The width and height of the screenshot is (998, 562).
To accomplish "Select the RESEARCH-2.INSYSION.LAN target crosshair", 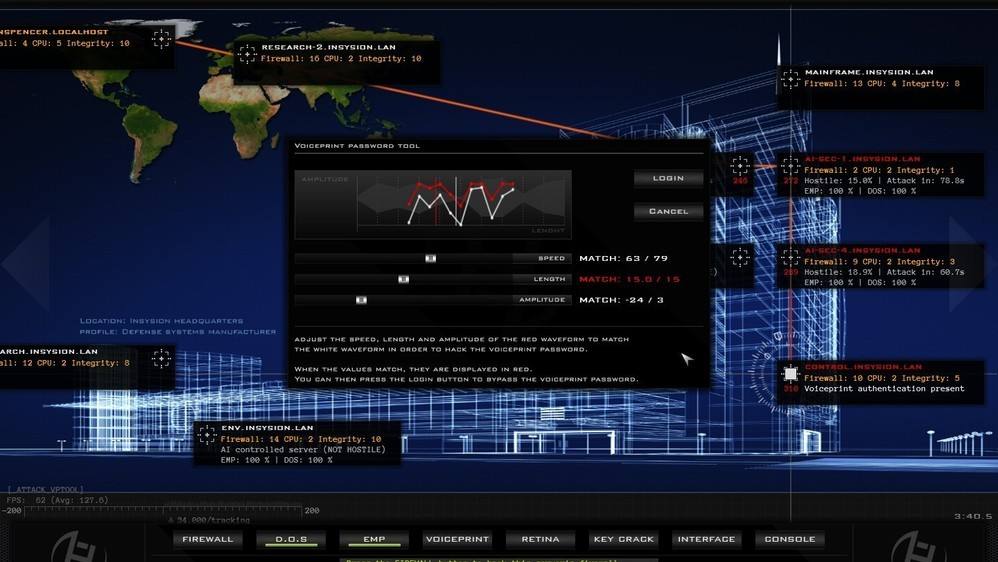I will point(246,53).
